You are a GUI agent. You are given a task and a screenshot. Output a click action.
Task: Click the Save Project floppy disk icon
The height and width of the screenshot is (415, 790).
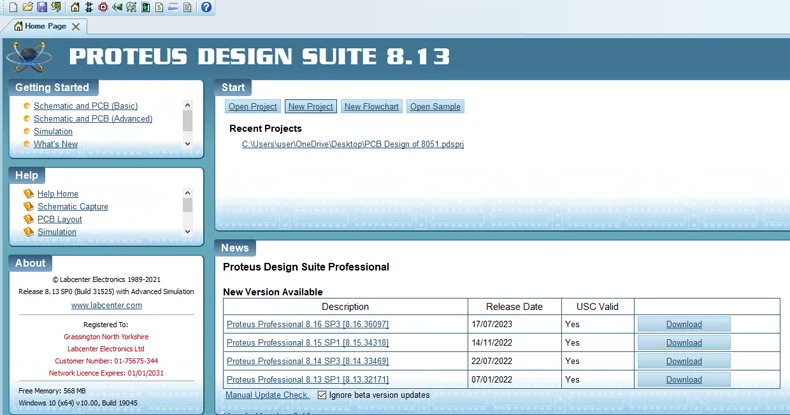click(x=42, y=7)
